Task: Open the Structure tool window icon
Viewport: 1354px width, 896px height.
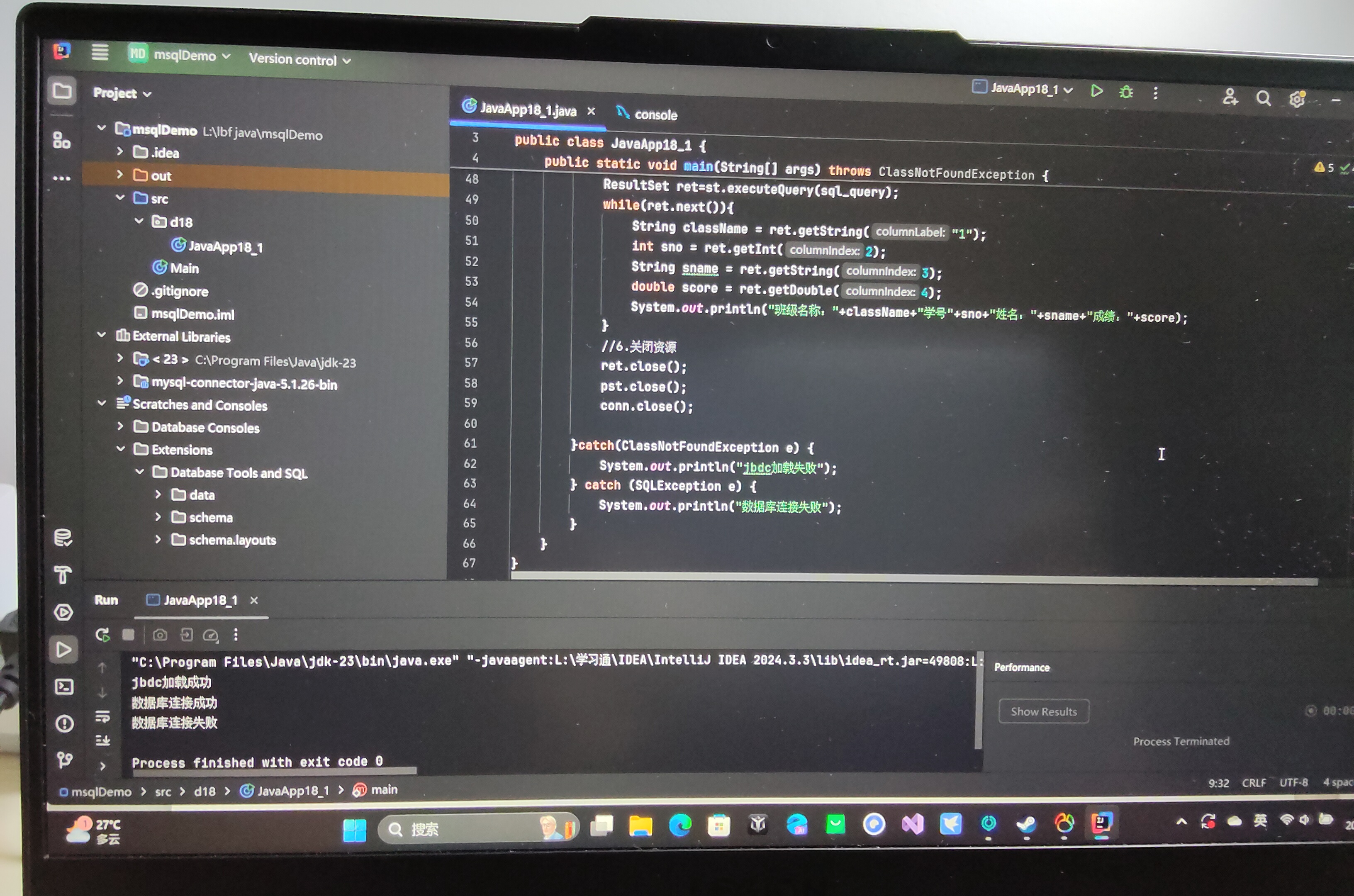Action: 61,140
